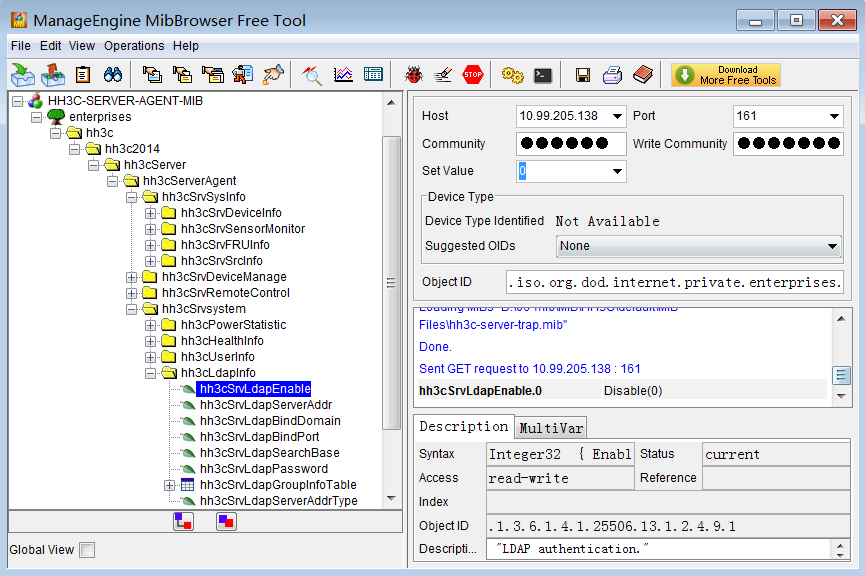The height and width of the screenshot is (576, 865).
Task: Click the SNMP GetBulk operation icon
Action: [x=213, y=74]
